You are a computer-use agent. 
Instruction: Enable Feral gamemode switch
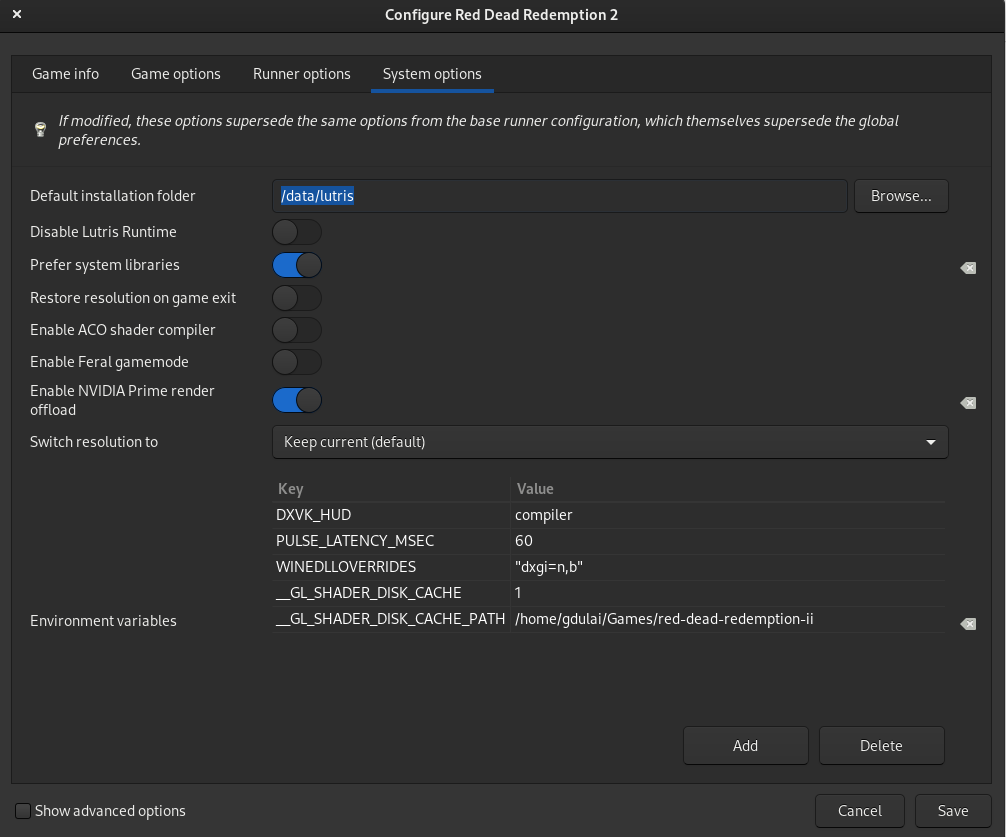(x=296, y=362)
